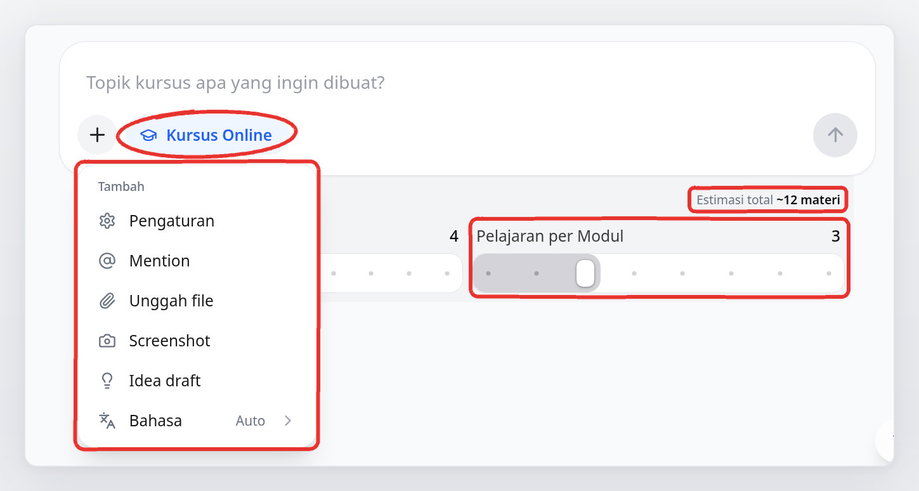Image resolution: width=919 pixels, height=491 pixels.
Task: Choose Idea draft menu entry
Action: (x=197, y=380)
